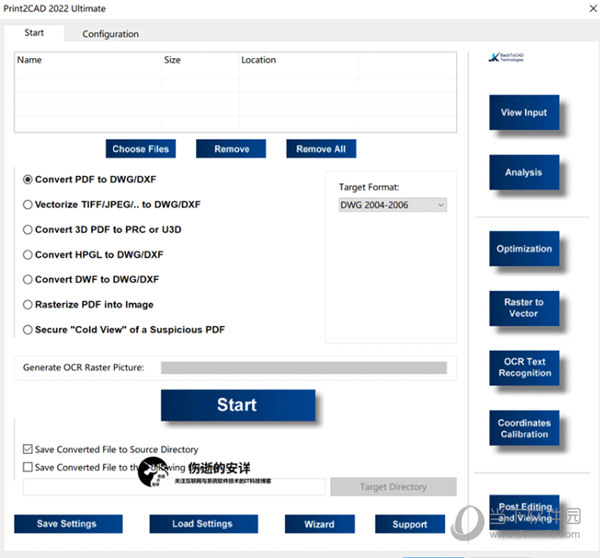Click the Generate OCR Raster Picture progress bar
Image resolution: width=600 pixels, height=558 pixels.
[x=304, y=368]
